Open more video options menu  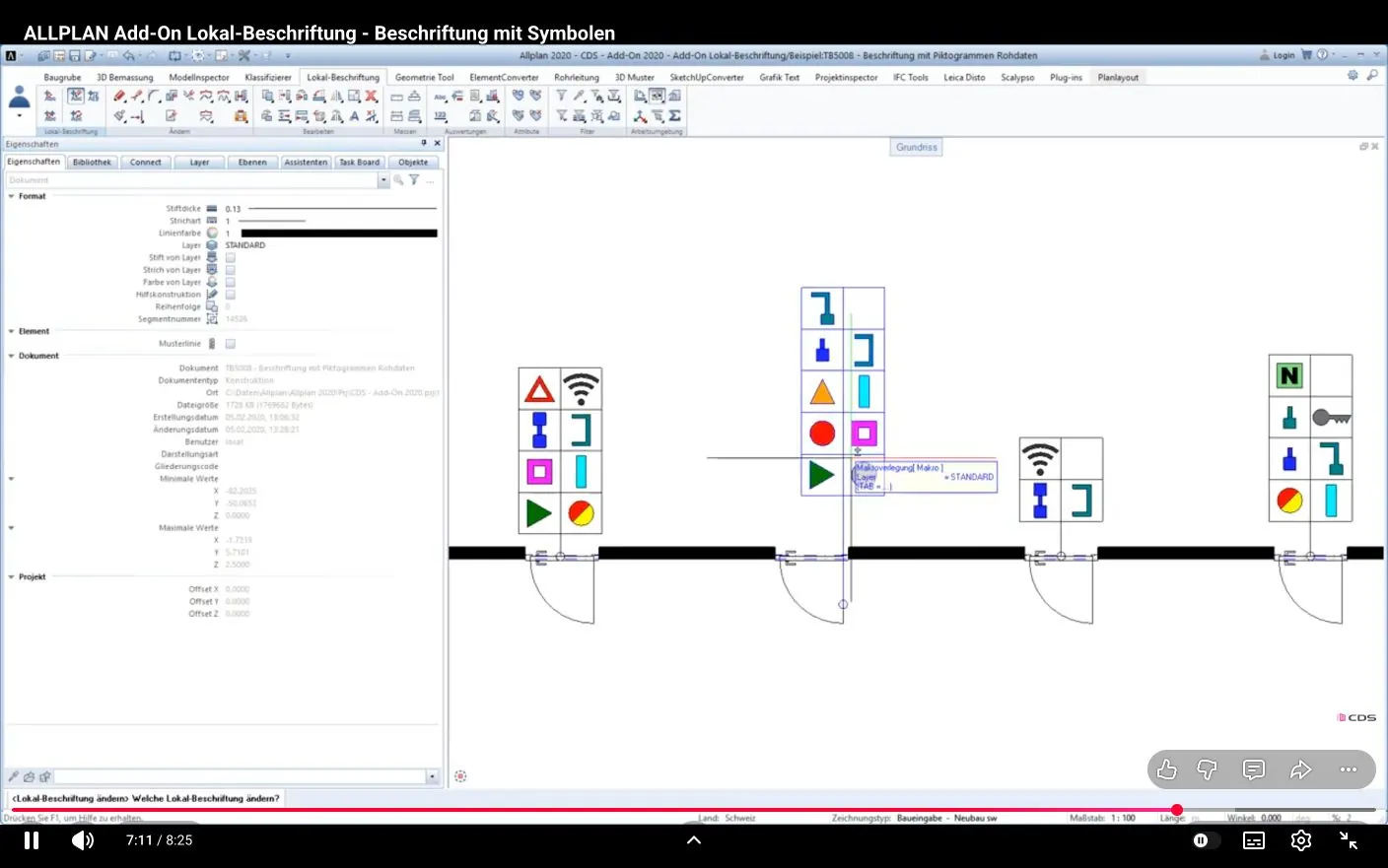pyautogui.click(x=1349, y=769)
